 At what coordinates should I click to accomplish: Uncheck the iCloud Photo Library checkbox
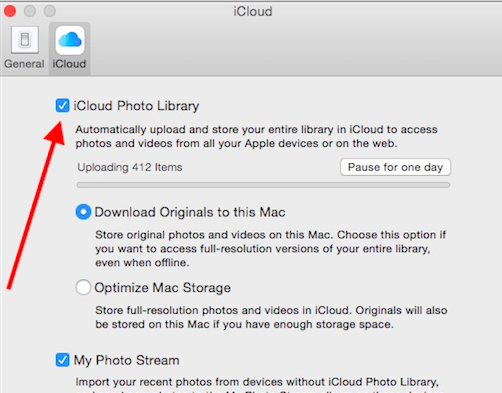point(62,106)
